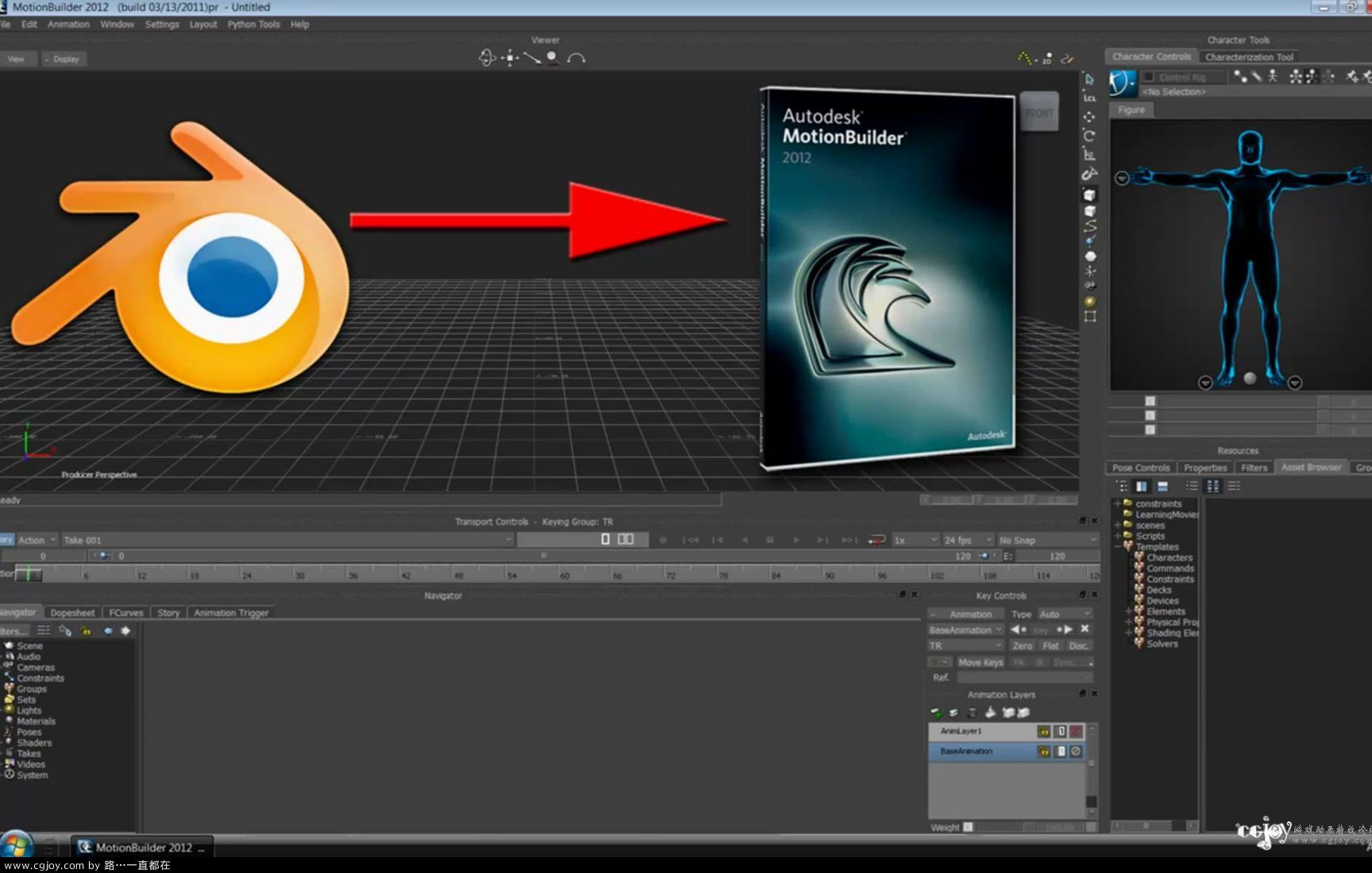Open the Animation menu

coord(68,25)
